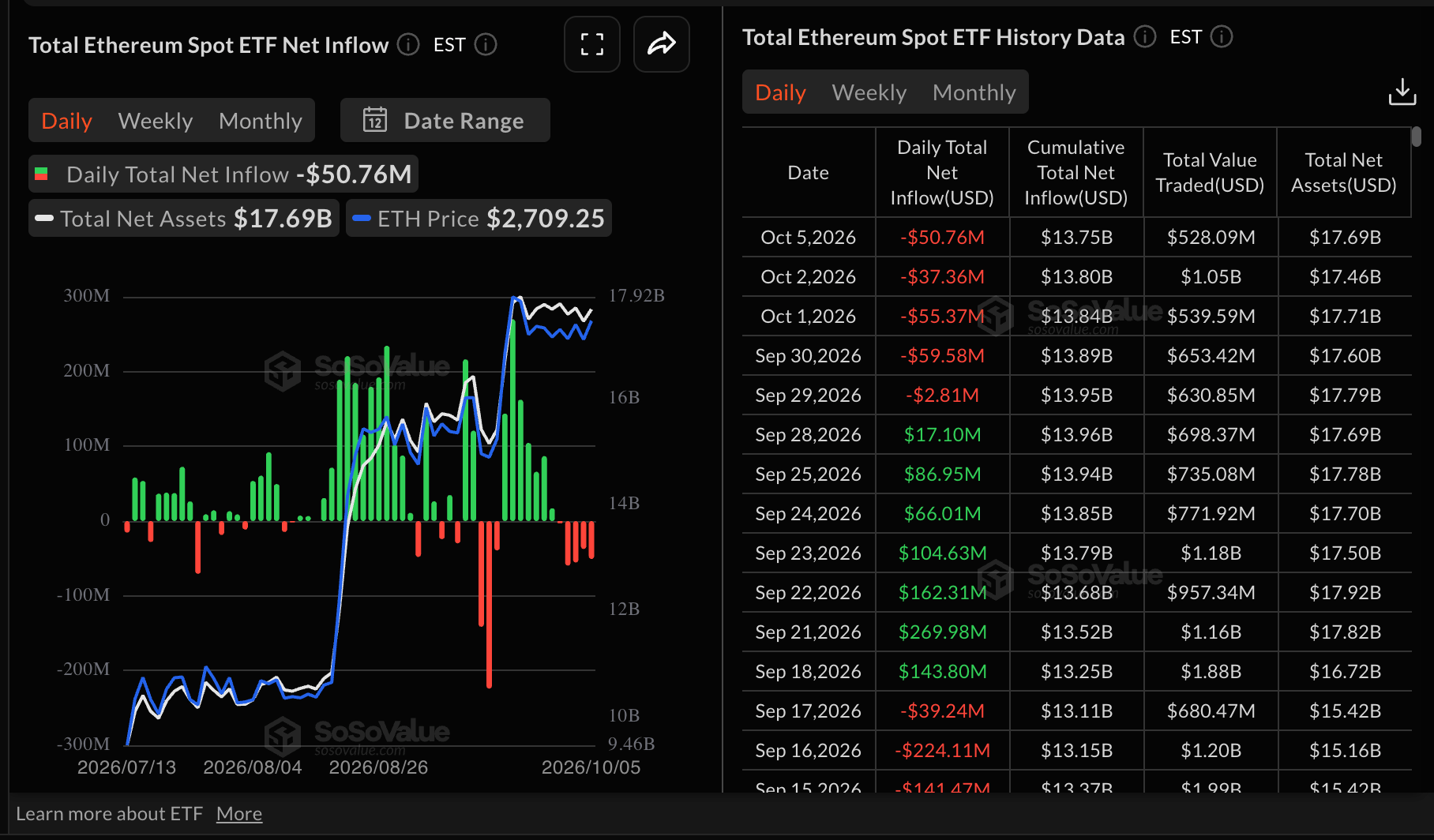Click Total Value Traded column header
The image size is (1434, 840).
pyautogui.click(x=1210, y=172)
